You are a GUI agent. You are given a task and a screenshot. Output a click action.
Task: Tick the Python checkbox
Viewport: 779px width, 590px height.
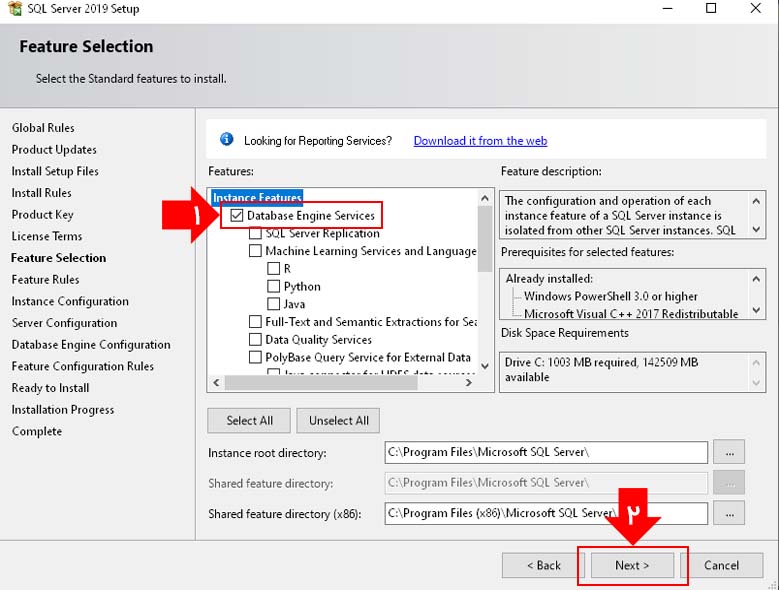click(x=273, y=287)
